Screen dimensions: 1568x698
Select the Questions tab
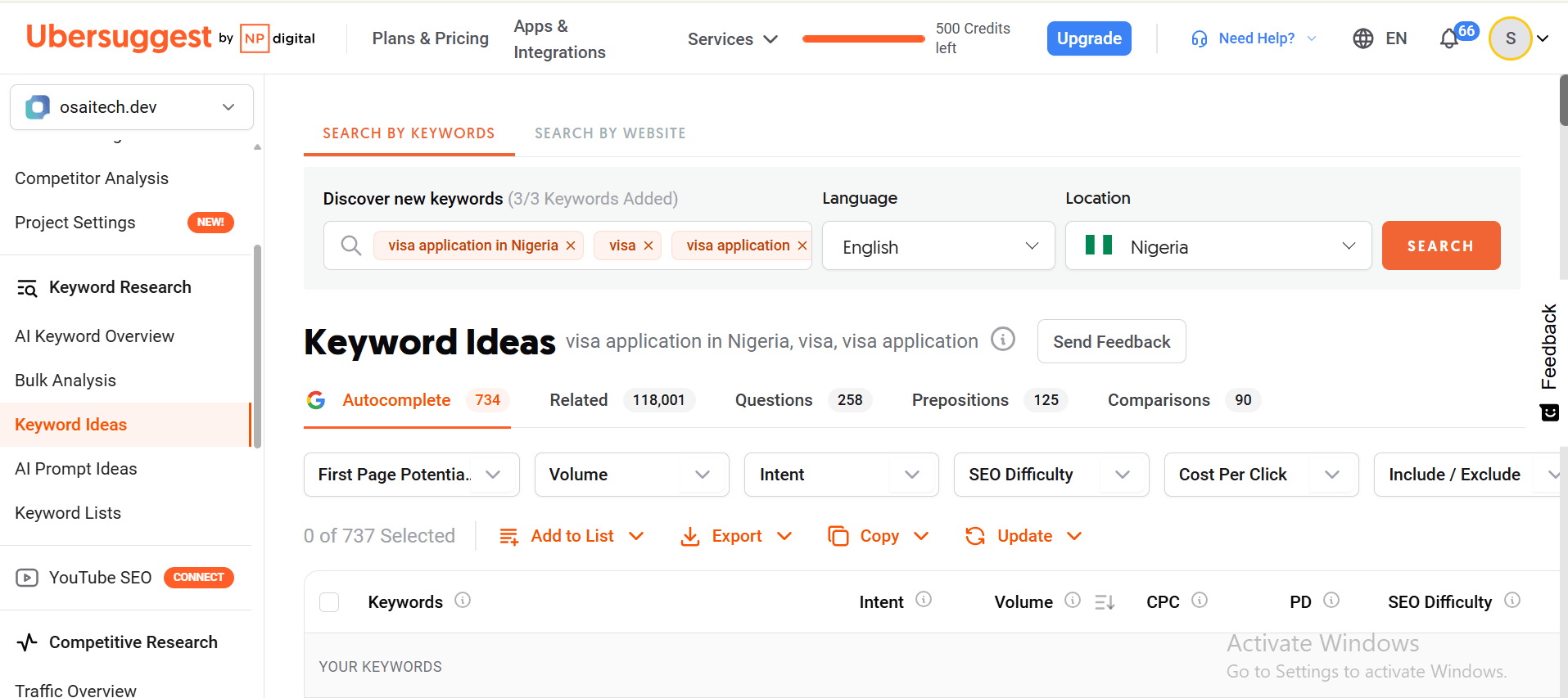pyautogui.click(x=803, y=400)
